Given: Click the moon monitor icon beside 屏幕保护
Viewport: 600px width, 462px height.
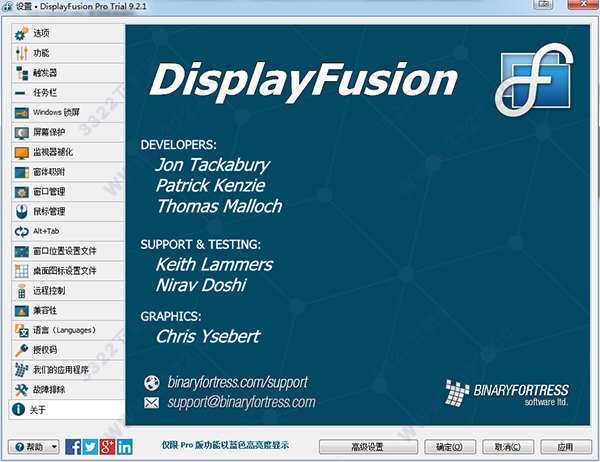Looking at the screenshot, I should tap(21, 133).
